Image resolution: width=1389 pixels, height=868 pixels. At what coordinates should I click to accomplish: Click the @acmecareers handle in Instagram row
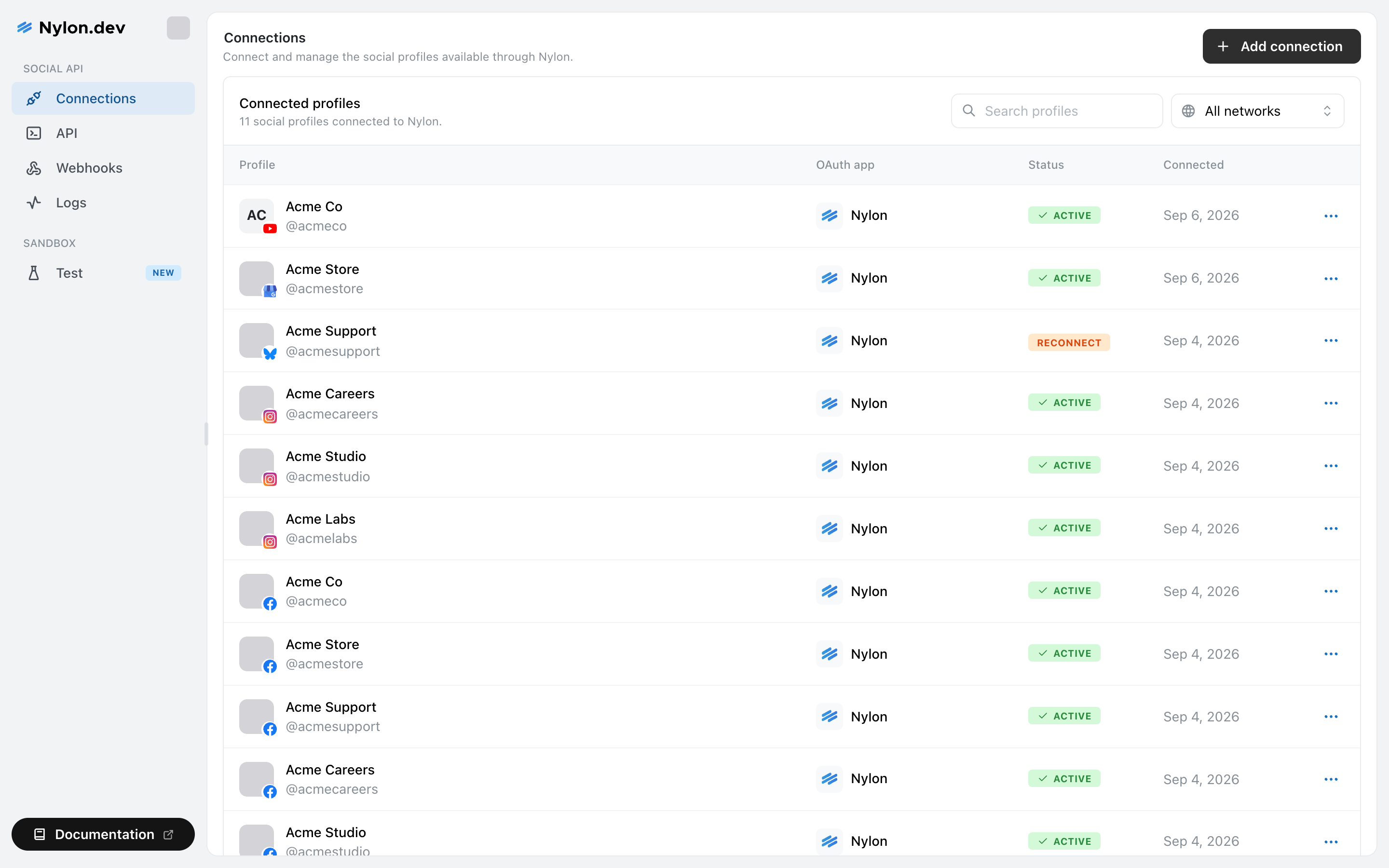(x=332, y=414)
